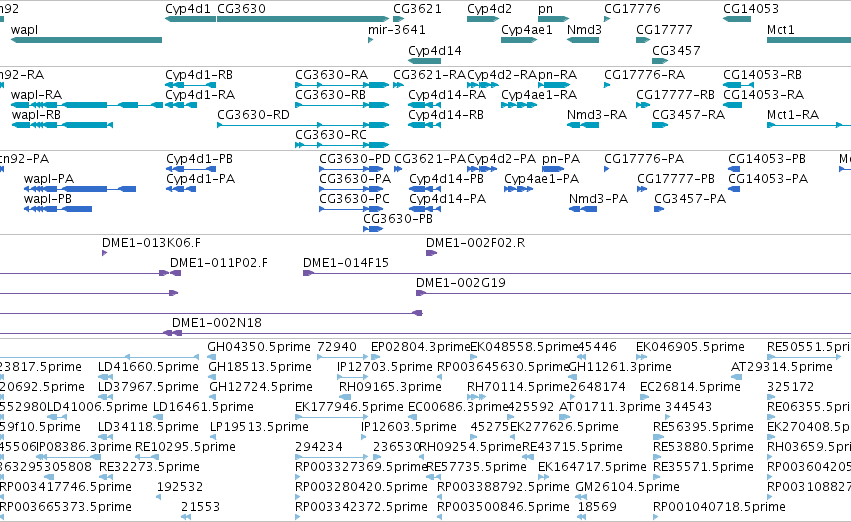The image size is (851, 522).
Task: Click the EC26814.5prime EST label
Action: 690,387
